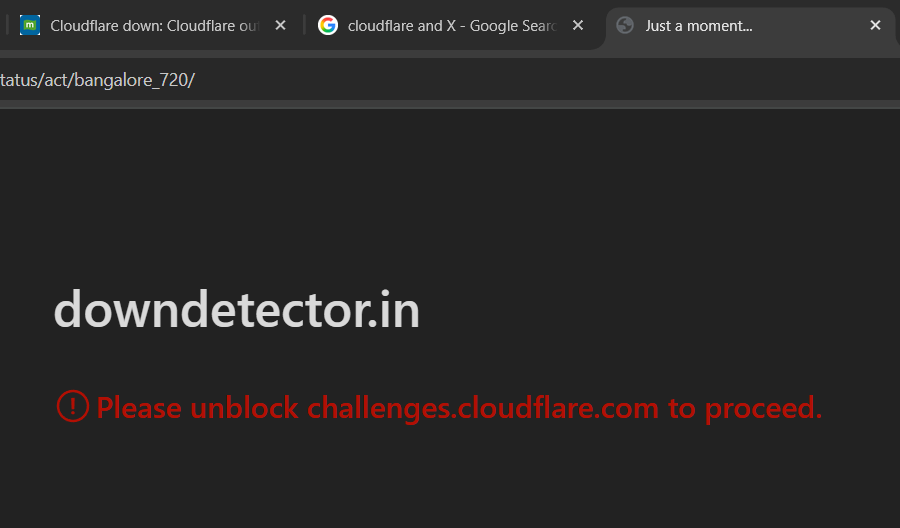The height and width of the screenshot is (528, 900).
Task: Click the word unblock in the red error text
Action: pyautogui.click(x=244, y=407)
